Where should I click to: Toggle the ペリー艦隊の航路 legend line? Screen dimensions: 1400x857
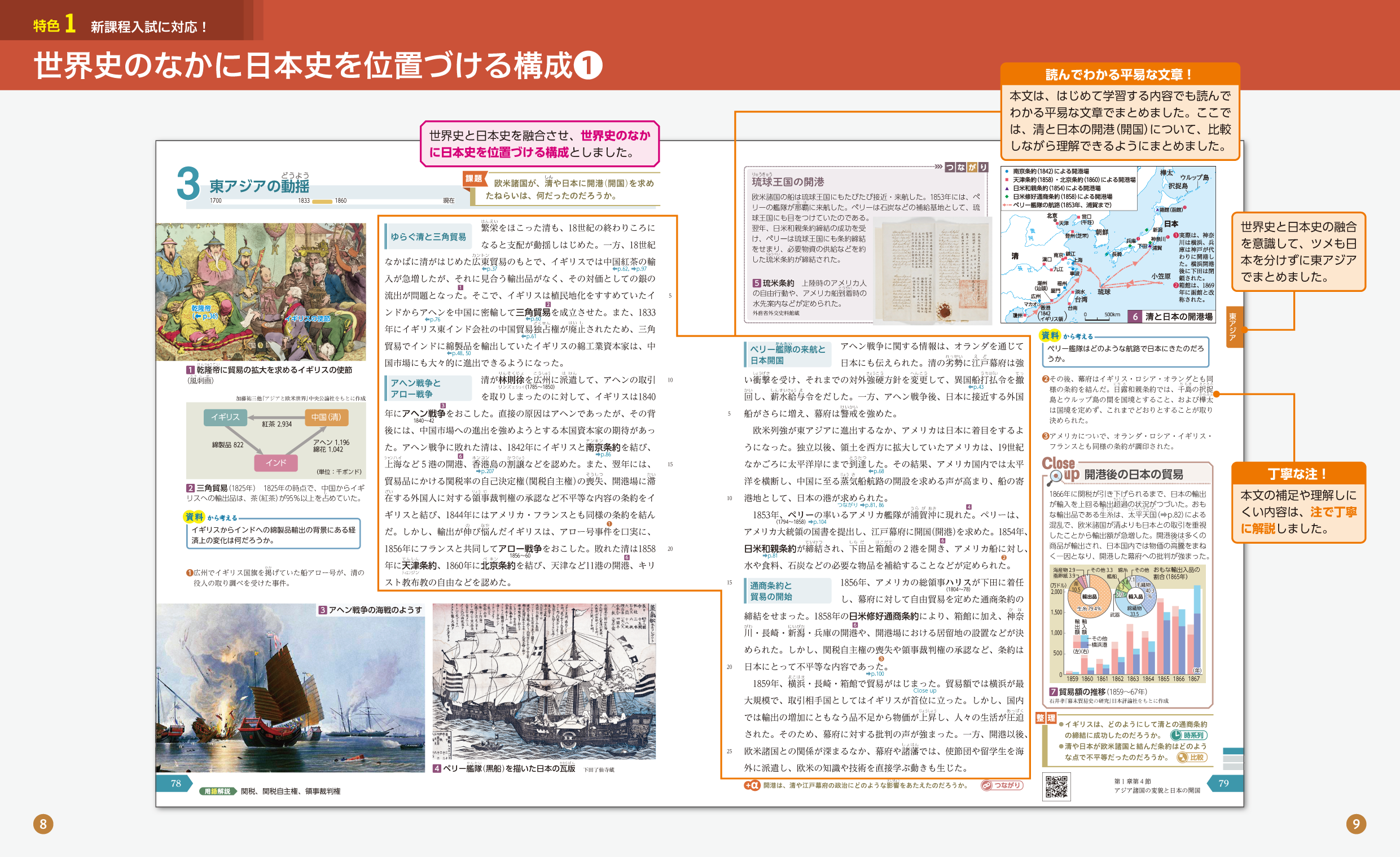tap(1007, 205)
